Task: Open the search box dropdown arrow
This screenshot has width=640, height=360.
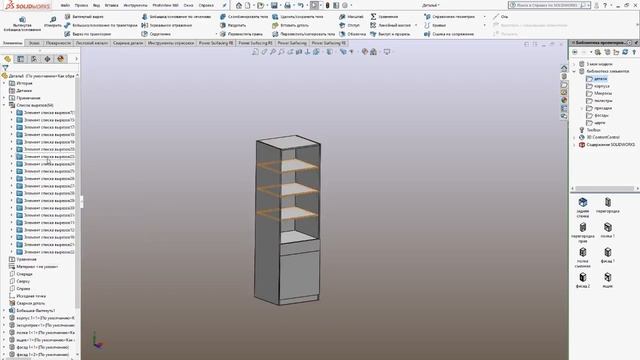Action: (589, 5)
